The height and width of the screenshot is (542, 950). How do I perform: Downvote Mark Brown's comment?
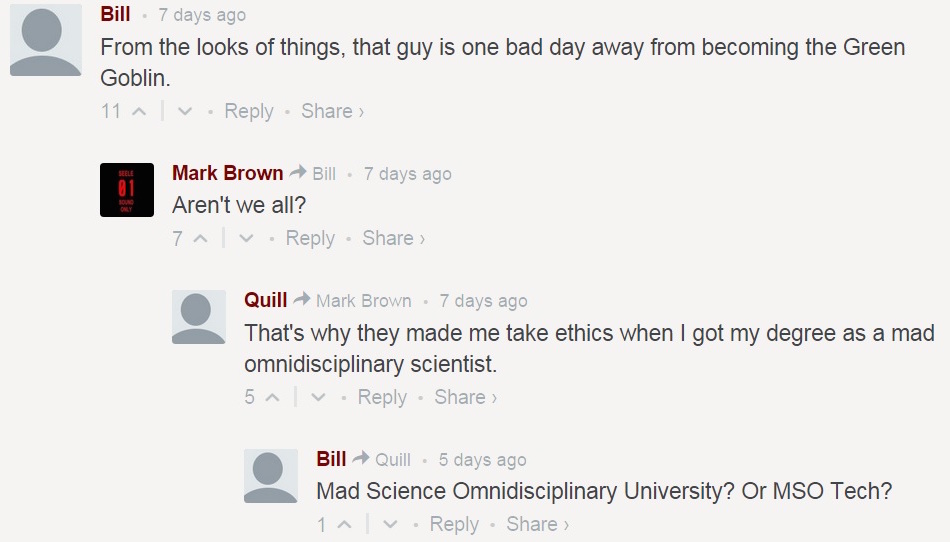[x=246, y=238]
